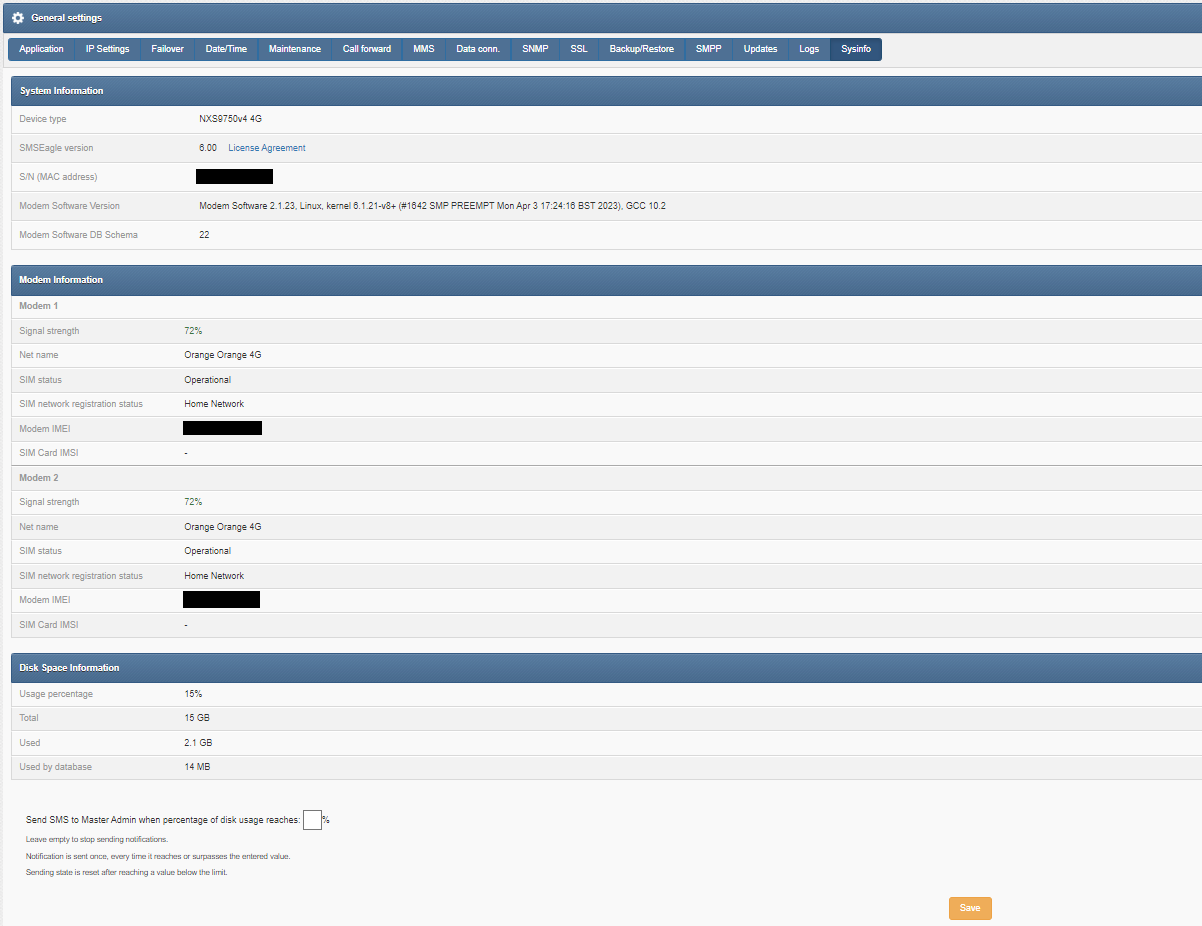Click Modem 1 Home Network registration value
Image resolution: width=1202 pixels, height=926 pixels.
click(x=214, y=404)
